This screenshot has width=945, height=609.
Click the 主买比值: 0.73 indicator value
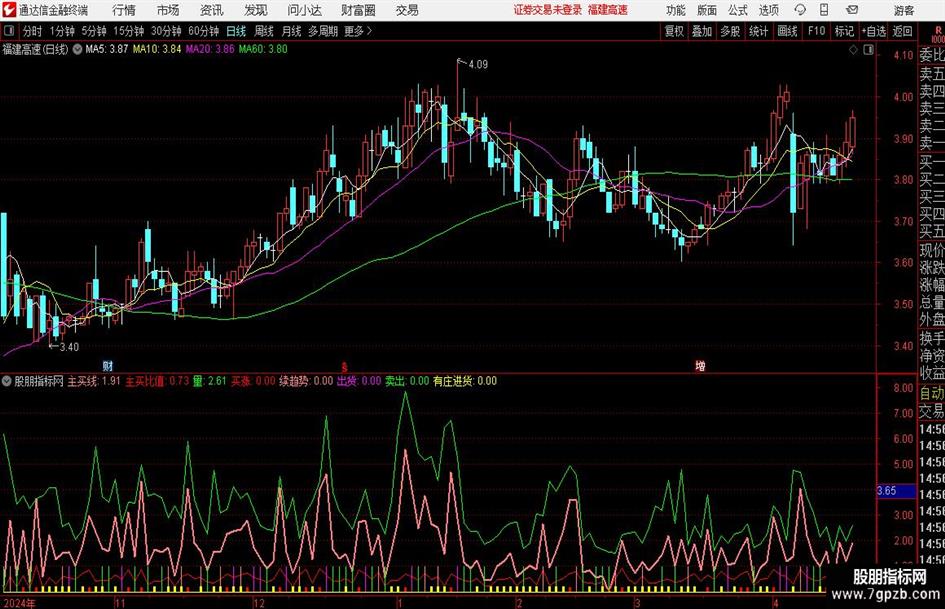(157, 381)
